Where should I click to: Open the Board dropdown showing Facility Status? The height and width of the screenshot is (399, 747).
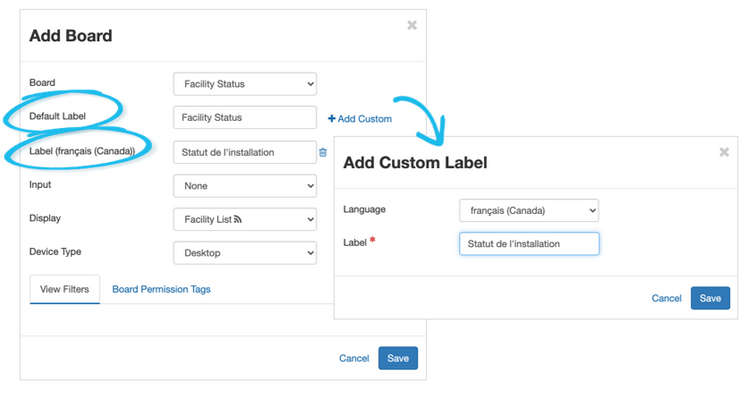click(x=245, y=84)
